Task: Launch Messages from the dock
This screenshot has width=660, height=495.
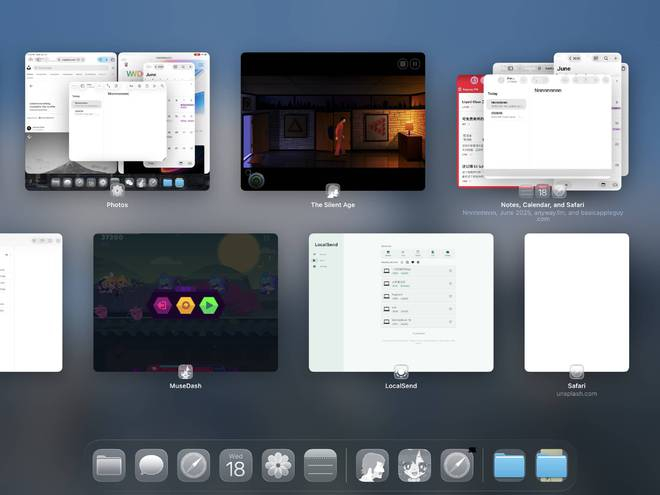Action: 151,465
